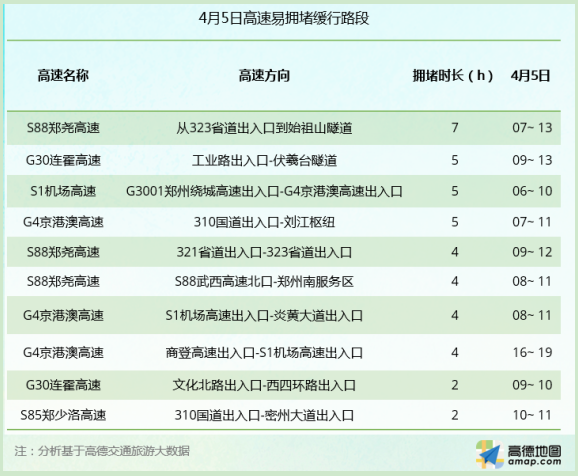Click 工业路出入口-伏羲台隧道 direction cell

click(x=264, y=160)
